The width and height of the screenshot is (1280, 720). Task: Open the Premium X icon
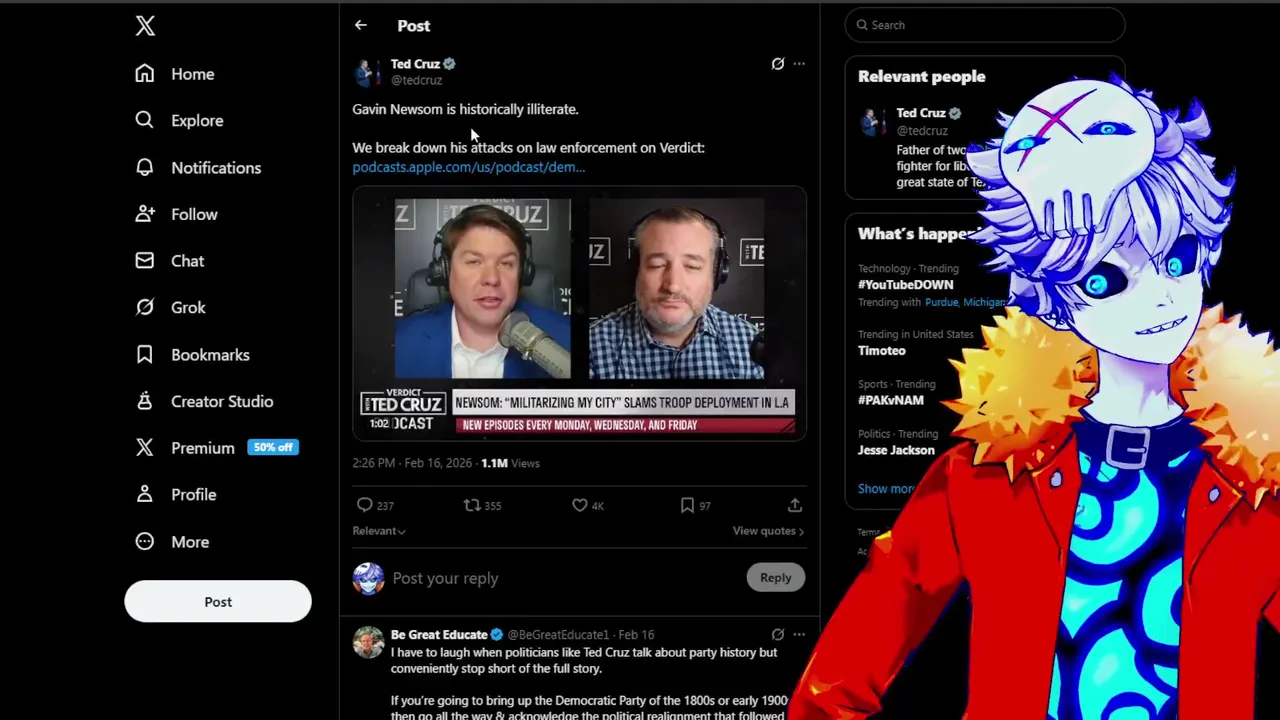(x=145, y=447)
